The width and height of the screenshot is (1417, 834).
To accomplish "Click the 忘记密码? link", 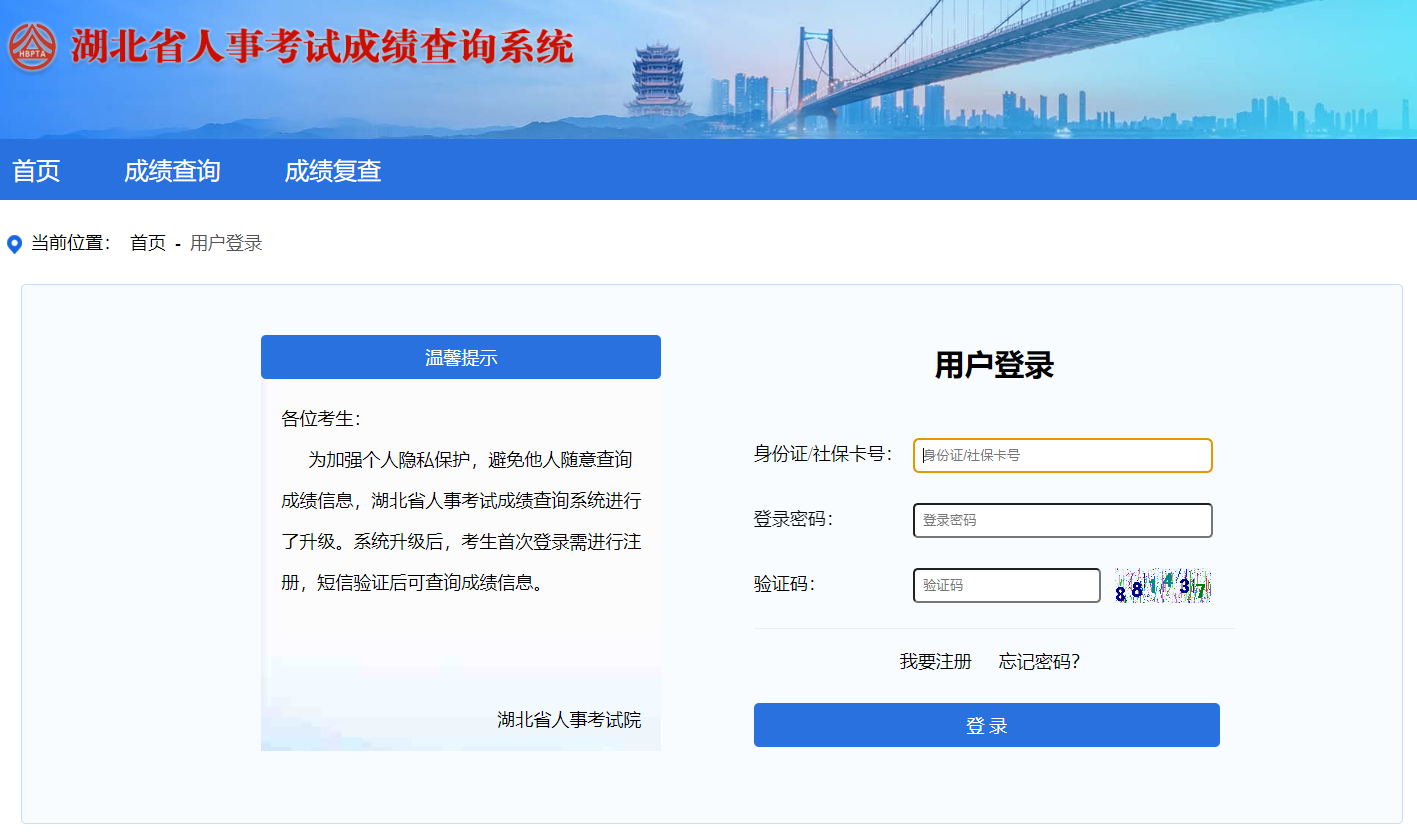I will tap(1039, 661).
